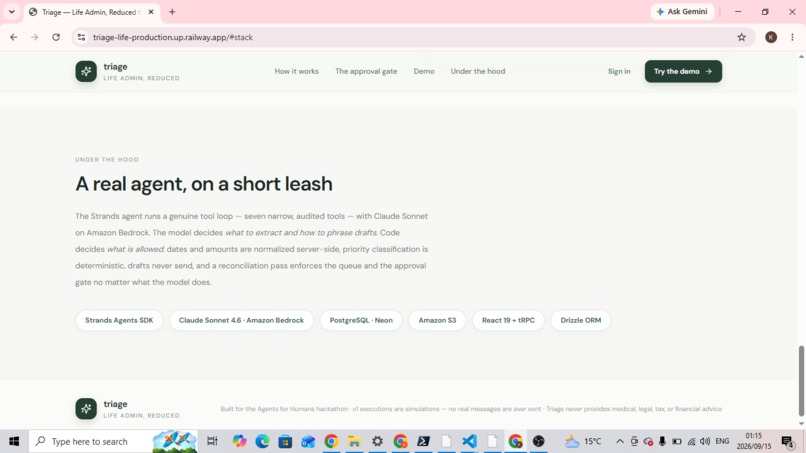Navigate to The approval gate section
Viewport: 806px width, 453px height.
[366, 71]
